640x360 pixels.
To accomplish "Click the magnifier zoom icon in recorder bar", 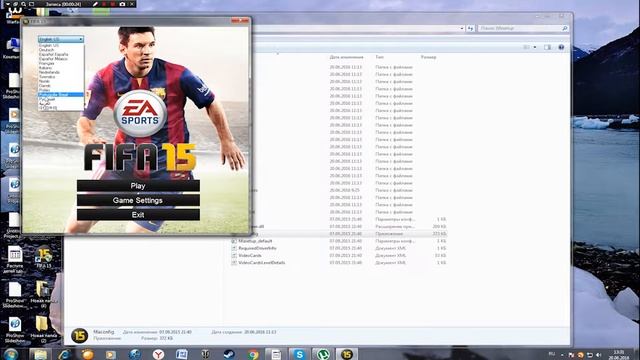I will click(24, 4).
